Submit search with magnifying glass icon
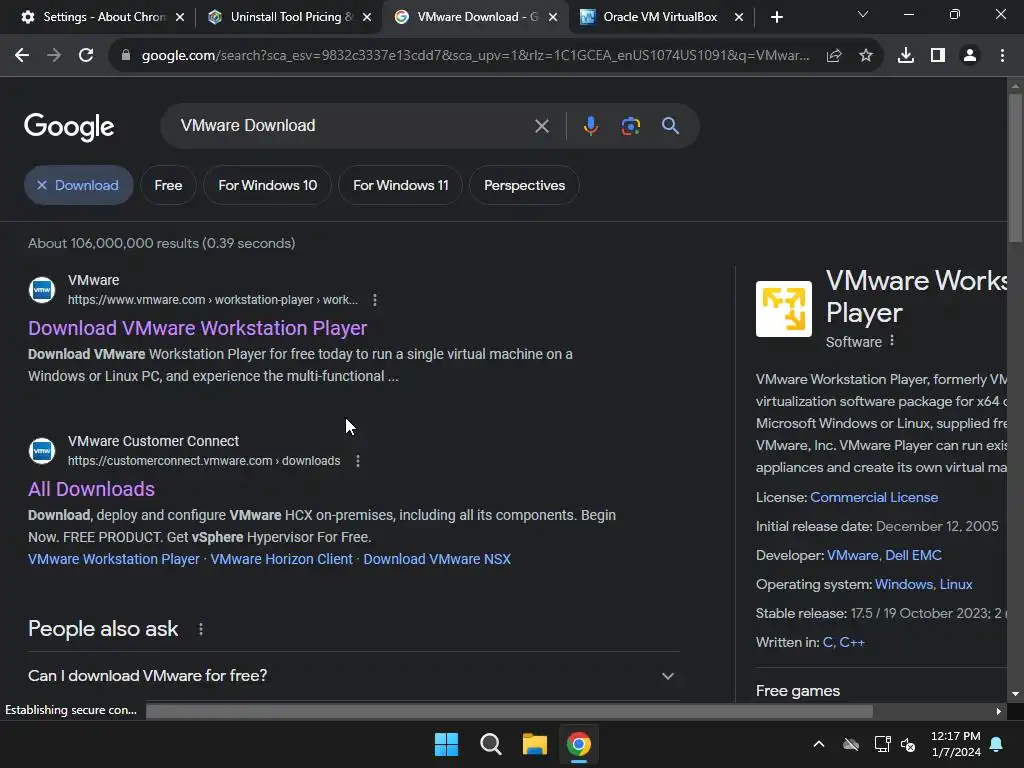The height and width of the screenshot is (768, 1024). click(671, 126)
